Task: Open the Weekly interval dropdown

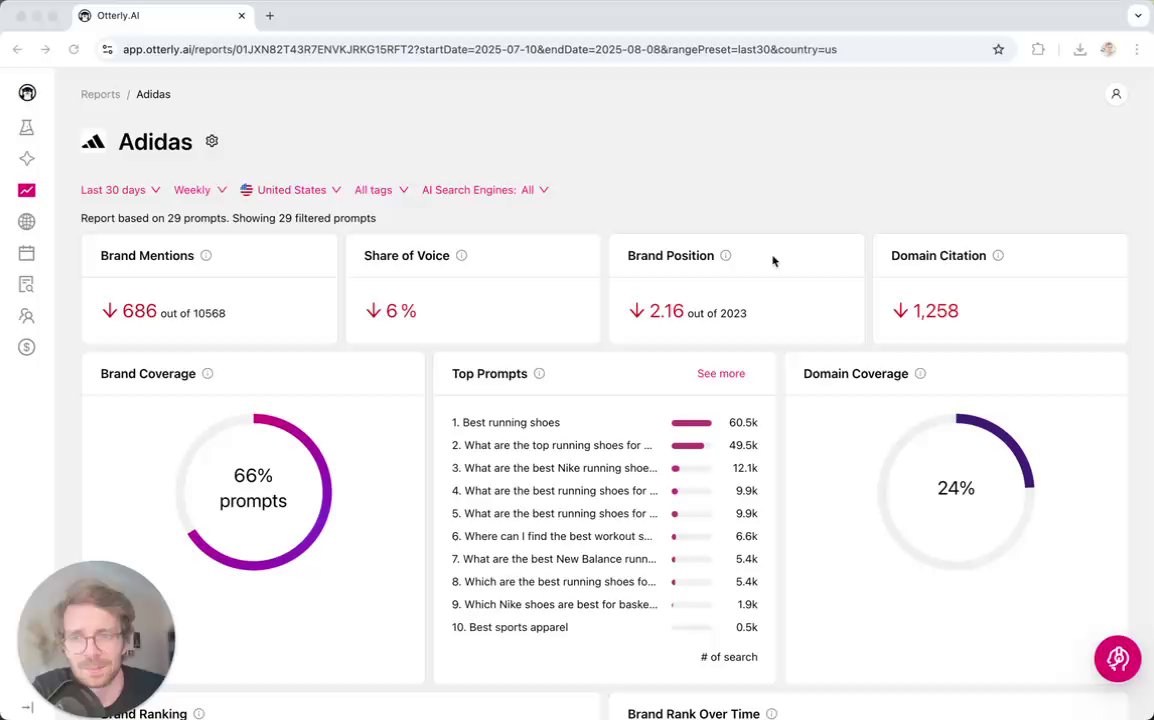Action: 199,190
